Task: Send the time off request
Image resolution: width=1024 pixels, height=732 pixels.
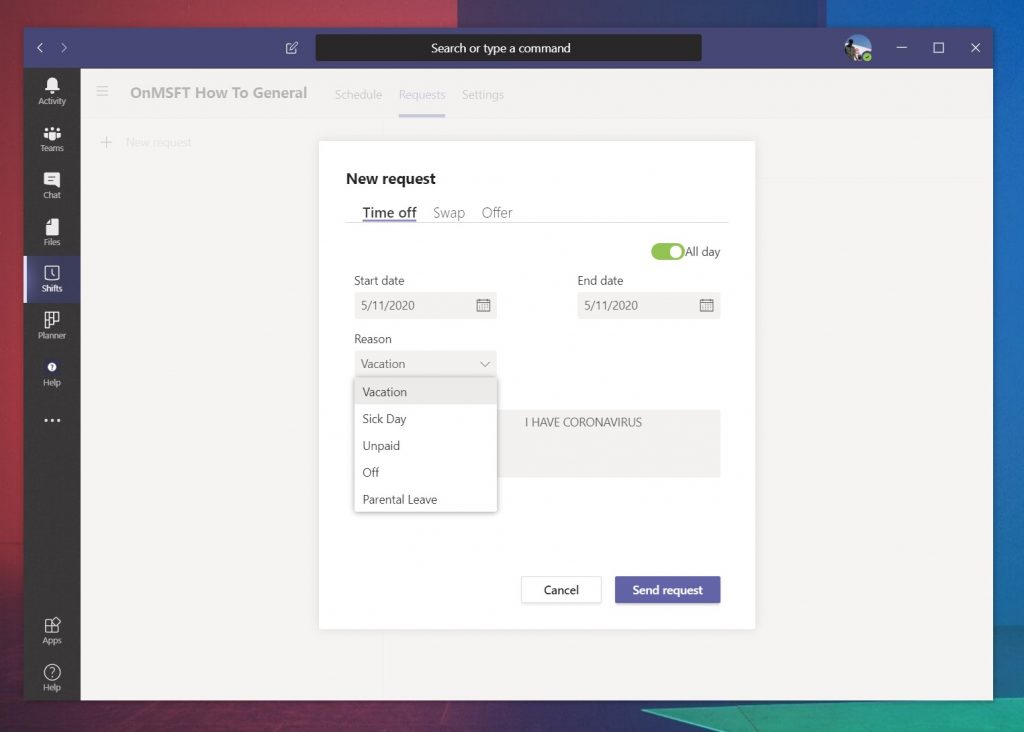Action: [x=667, y=590]
